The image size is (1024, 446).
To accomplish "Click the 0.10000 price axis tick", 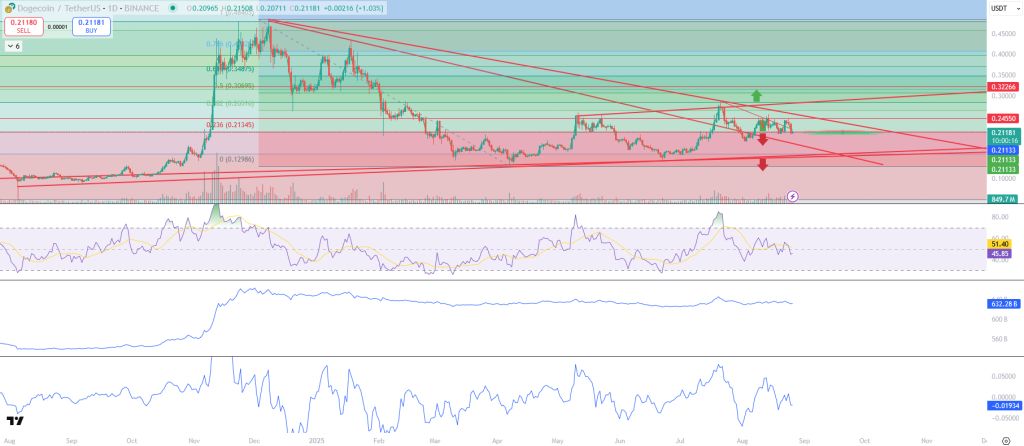I will point(1005,178).
